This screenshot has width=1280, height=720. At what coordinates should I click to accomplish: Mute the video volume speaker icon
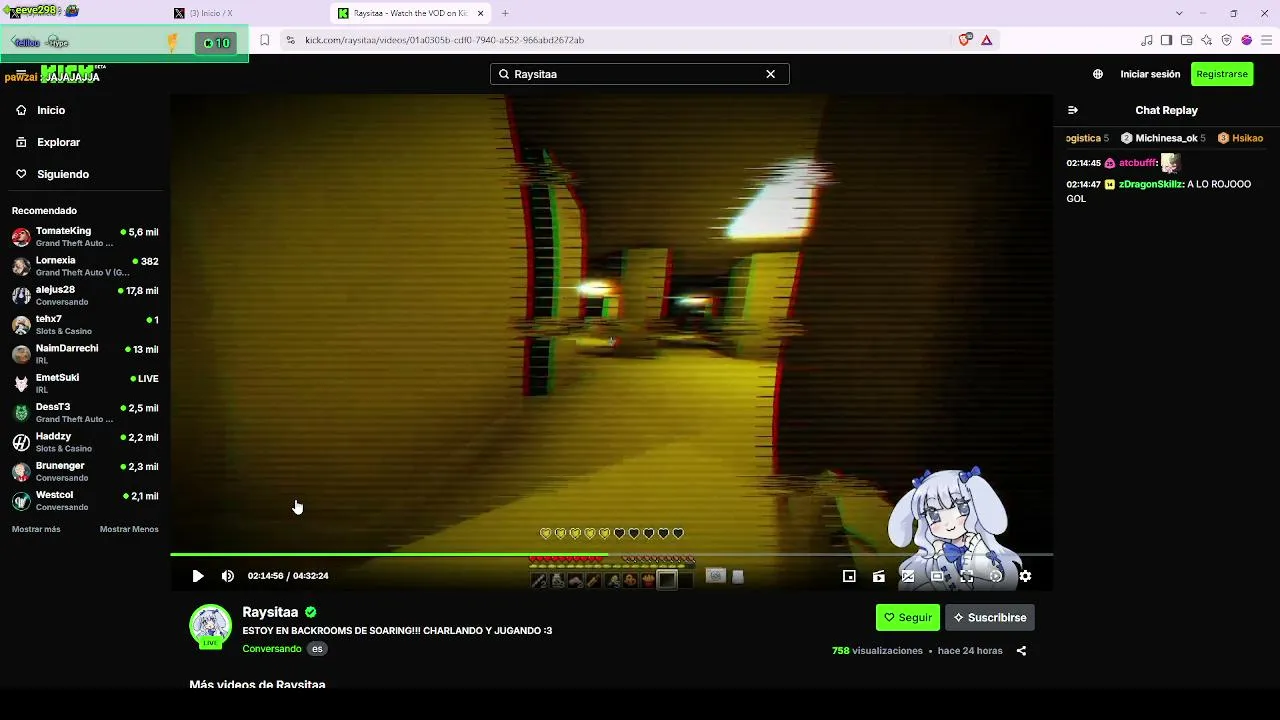tap(228, 576)
